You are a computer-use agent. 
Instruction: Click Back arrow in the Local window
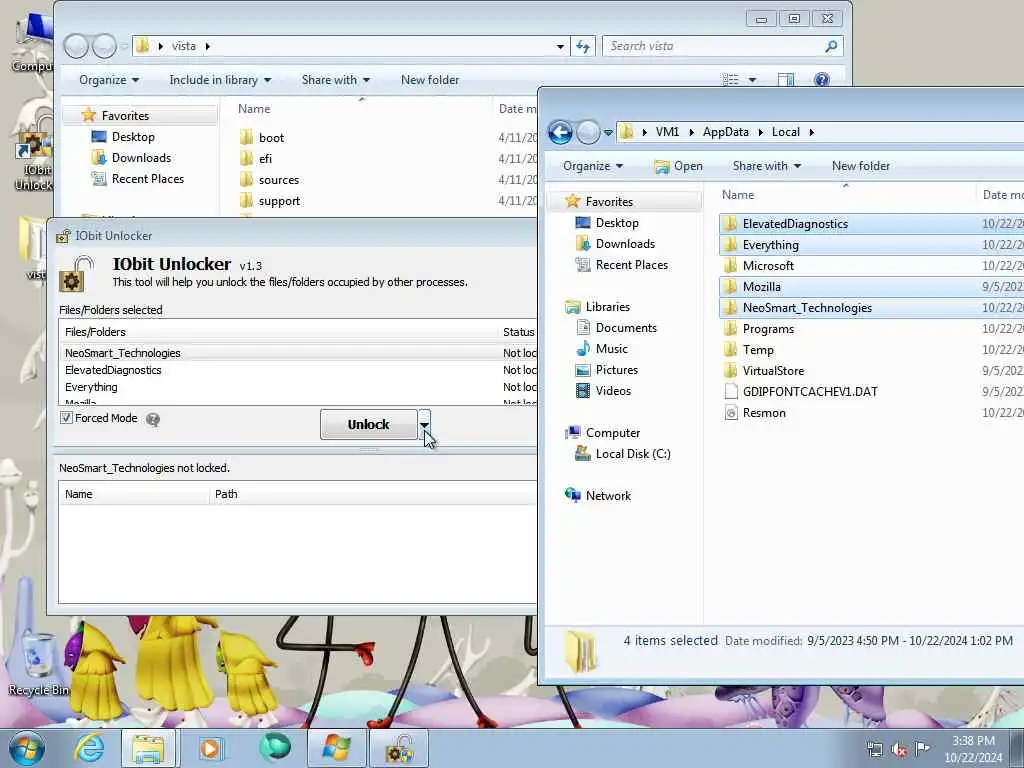click(560, 133)
